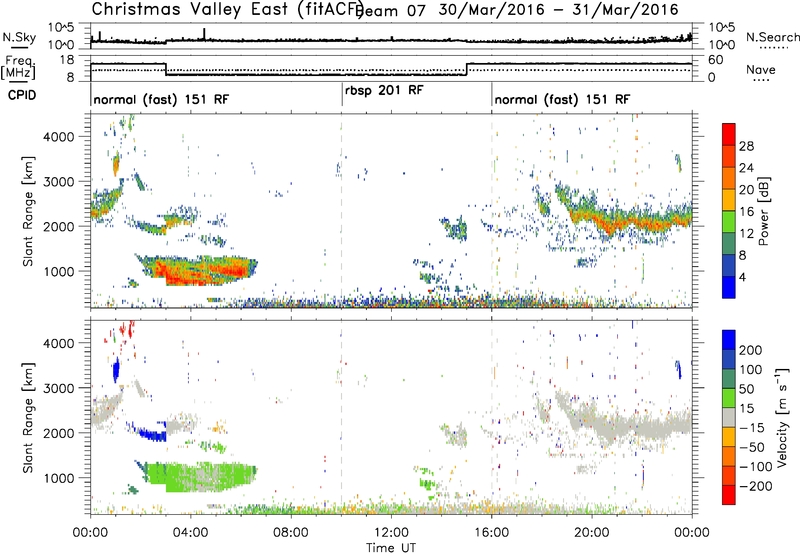
Task: Pick the gray Velocity colorbar segment between 15 and -15
Action: click(x=729, y=417)
